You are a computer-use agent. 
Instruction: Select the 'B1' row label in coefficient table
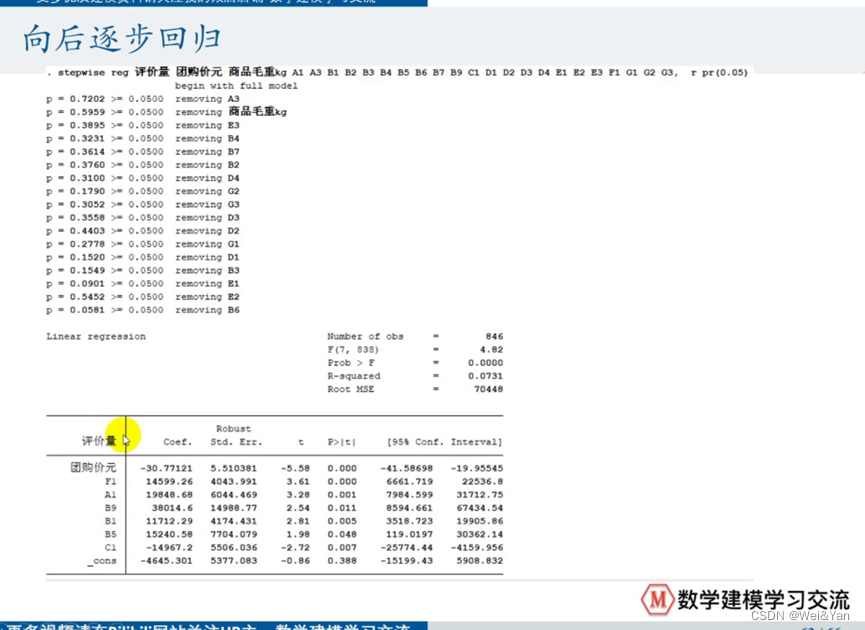[111, 521]
